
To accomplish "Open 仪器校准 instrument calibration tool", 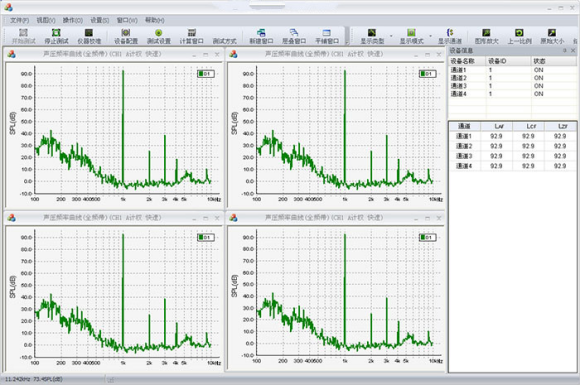I will [x=89, y=36].
